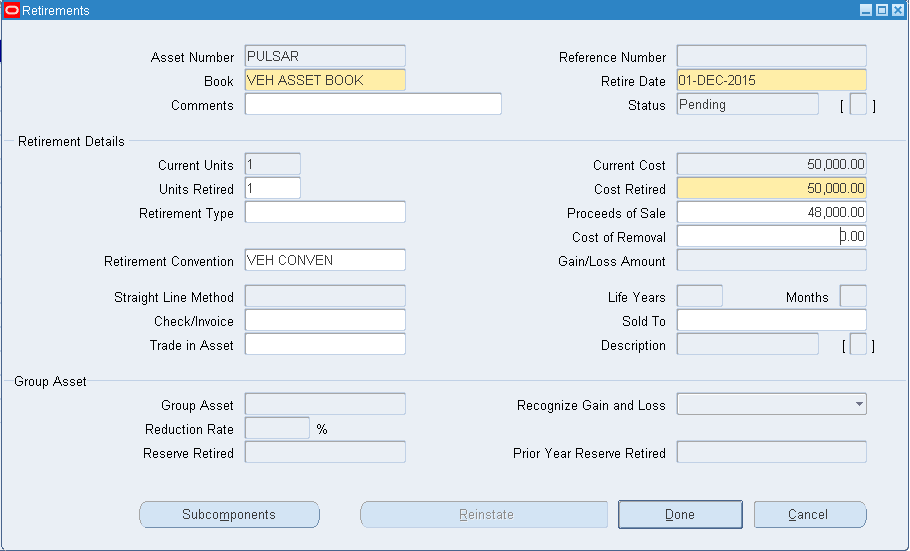Focus the Comments input field

click(372, 105)
